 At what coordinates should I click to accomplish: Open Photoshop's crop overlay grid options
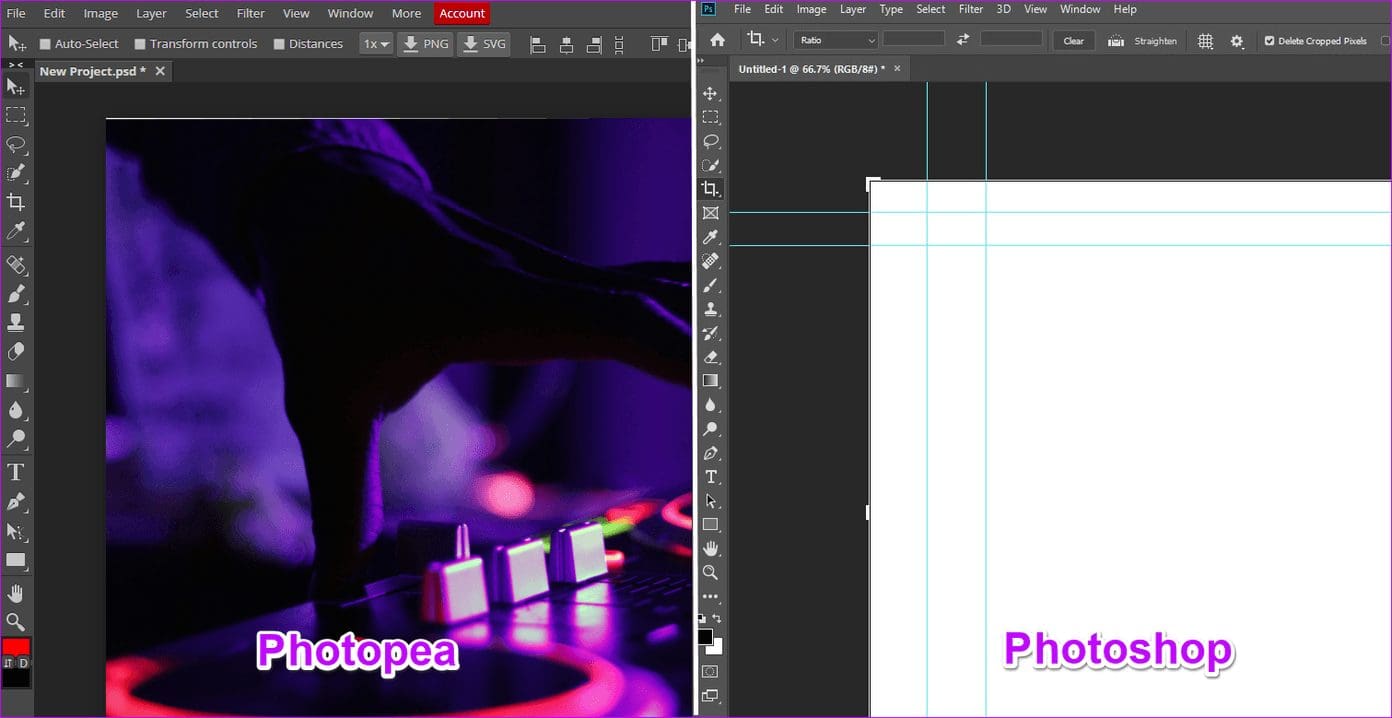[1205, 41]
